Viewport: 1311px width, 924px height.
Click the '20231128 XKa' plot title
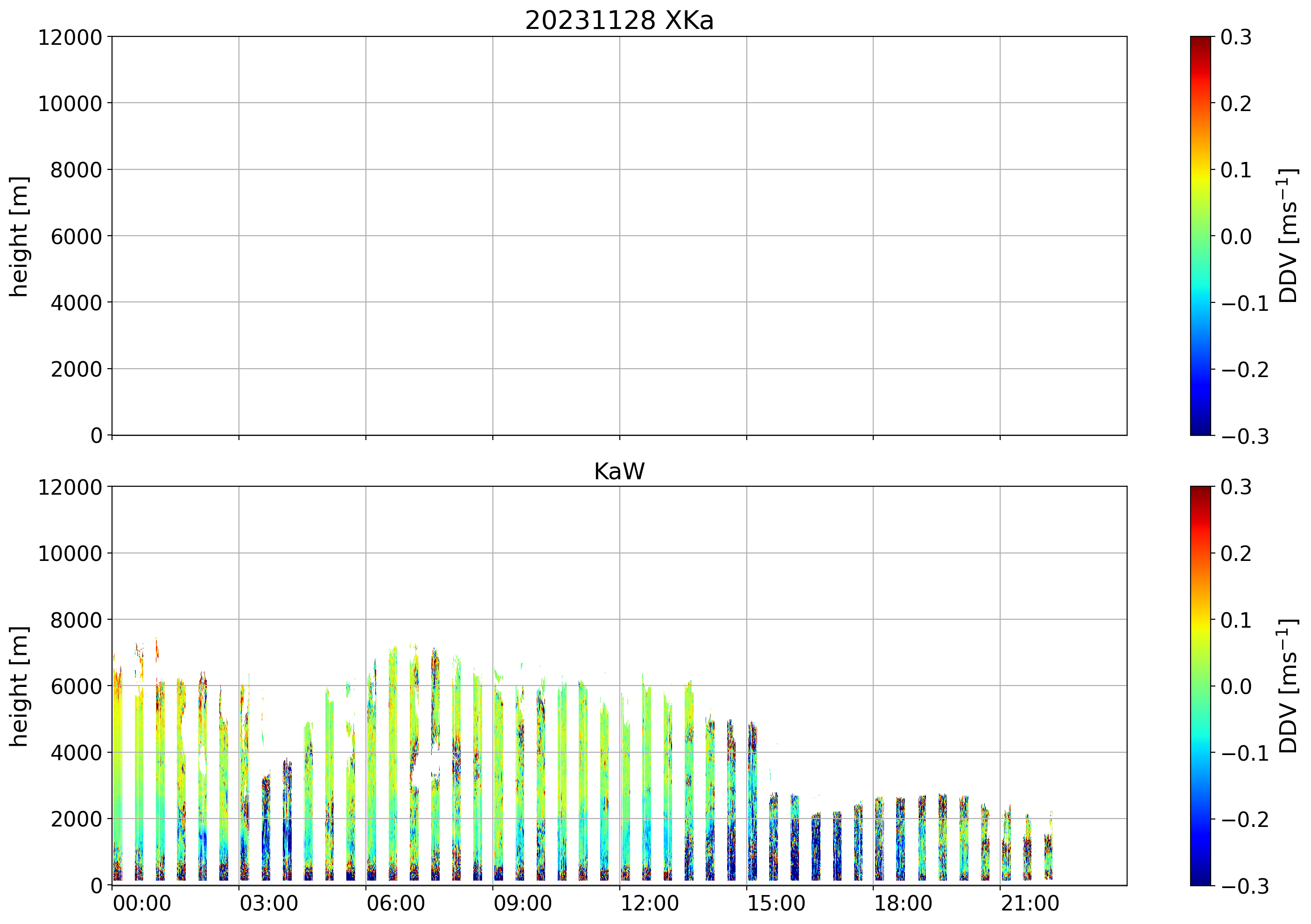[619, 21]
